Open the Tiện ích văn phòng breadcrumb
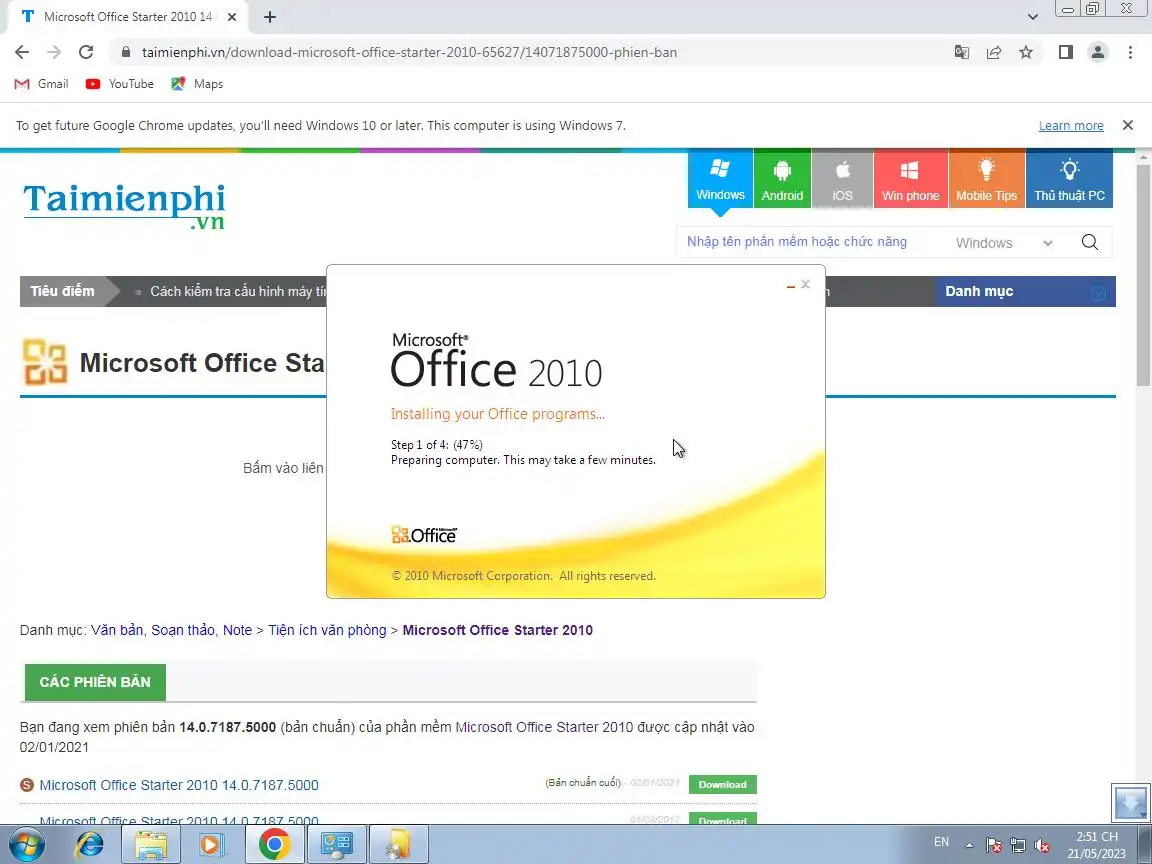1152x864 pixels. [327, 630]
